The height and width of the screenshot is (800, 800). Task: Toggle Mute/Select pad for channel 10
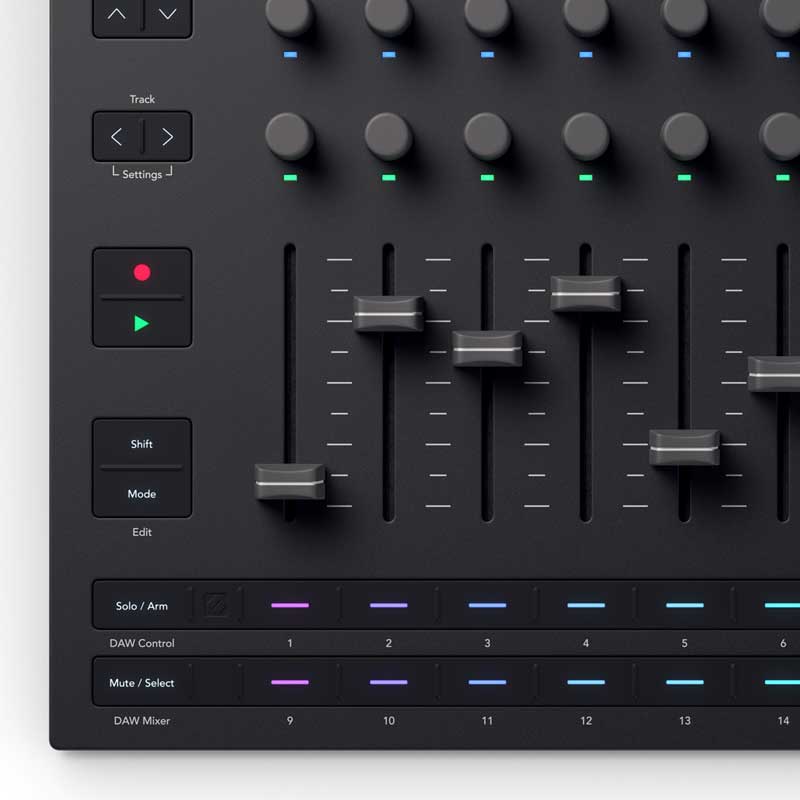(389, 683)
